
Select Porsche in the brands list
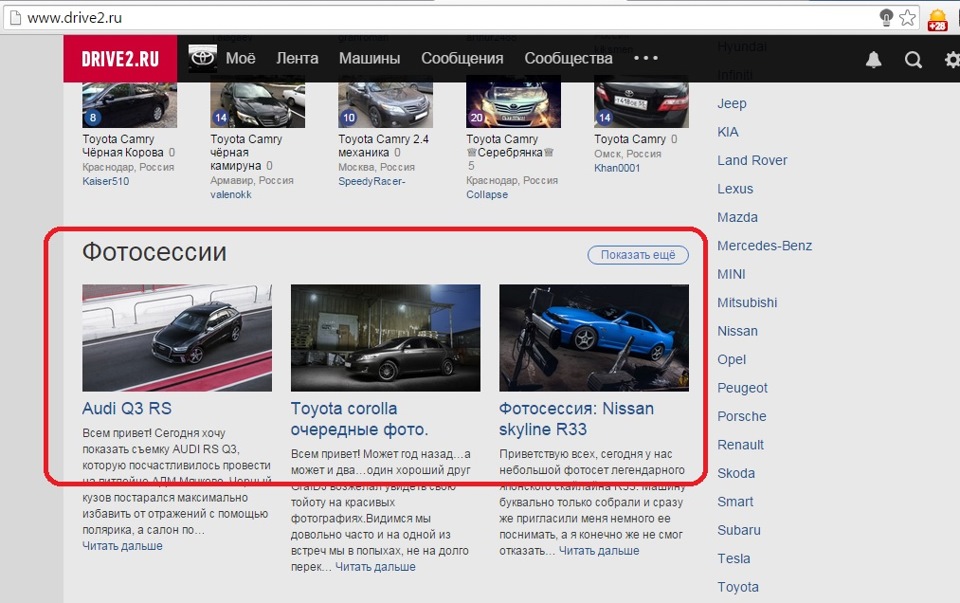point(741,416)
